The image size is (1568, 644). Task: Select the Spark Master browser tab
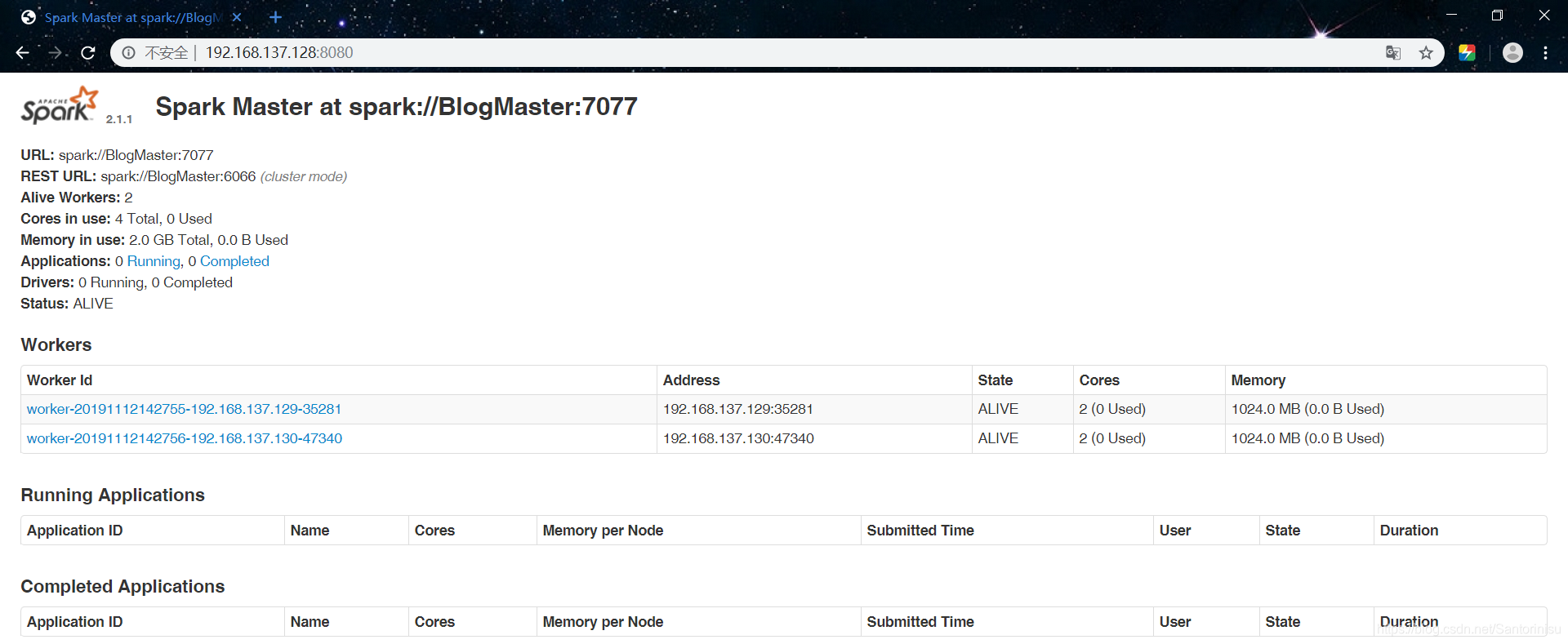coord(131,17)
